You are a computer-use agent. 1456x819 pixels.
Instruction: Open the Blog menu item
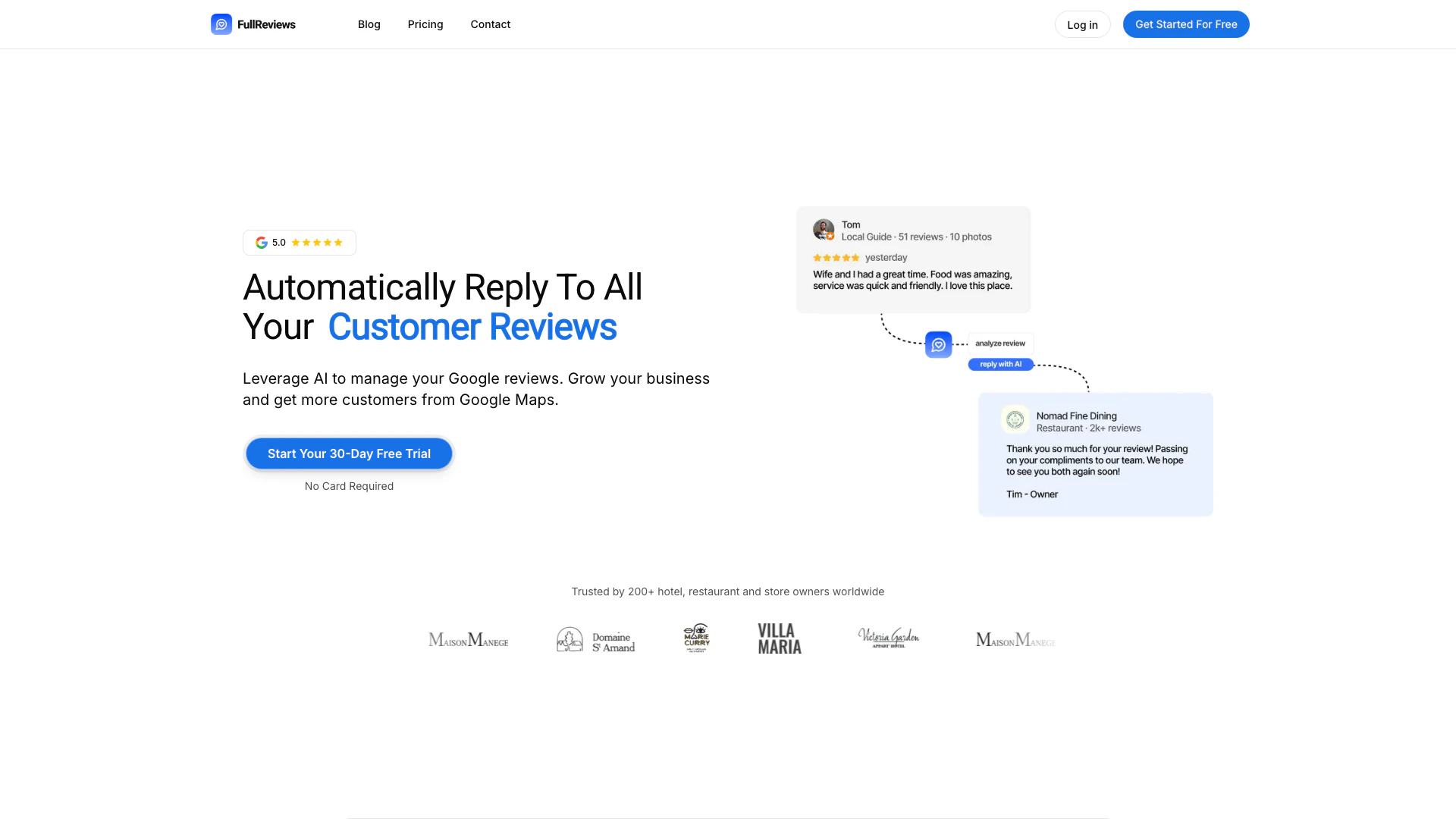tap(369, 24)
